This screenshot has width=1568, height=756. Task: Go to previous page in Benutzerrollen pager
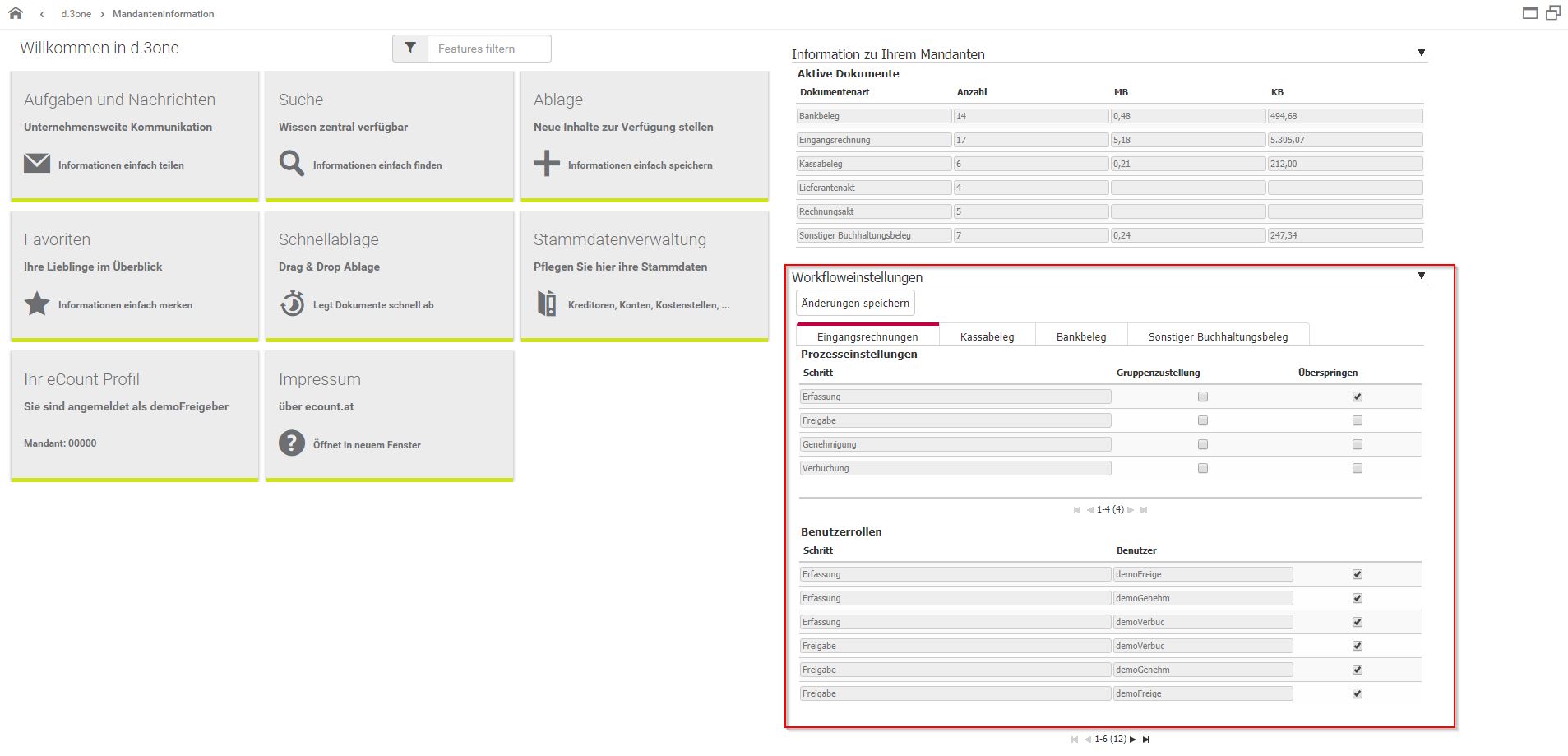tap(1088, 740)
